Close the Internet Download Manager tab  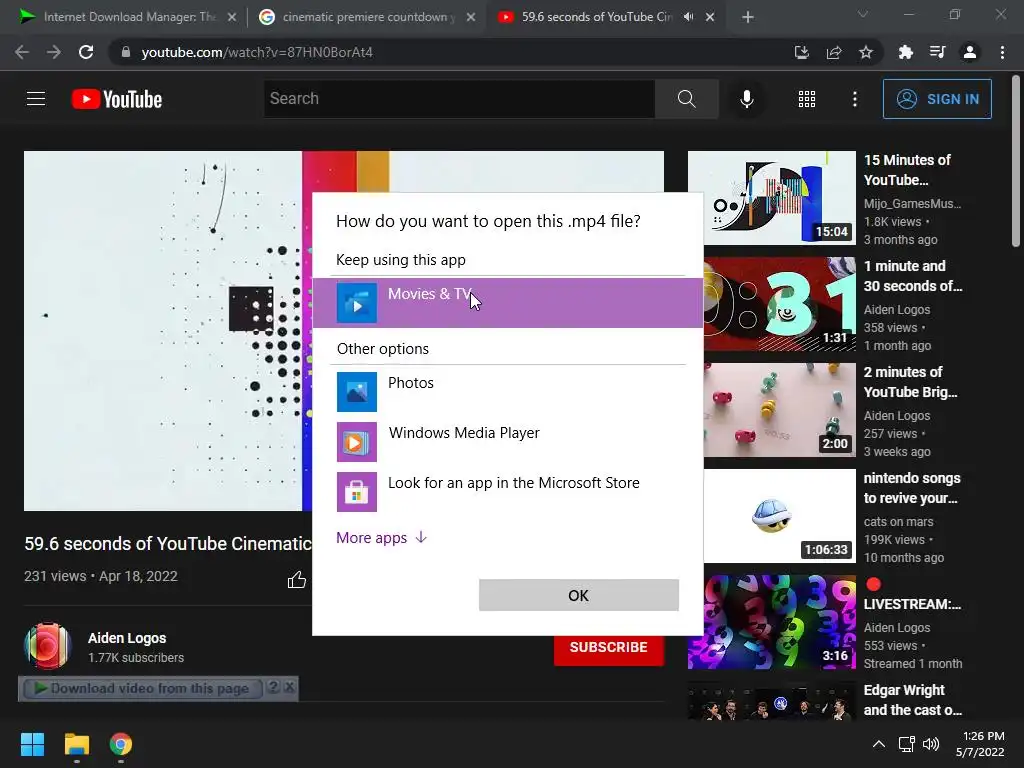232,18
